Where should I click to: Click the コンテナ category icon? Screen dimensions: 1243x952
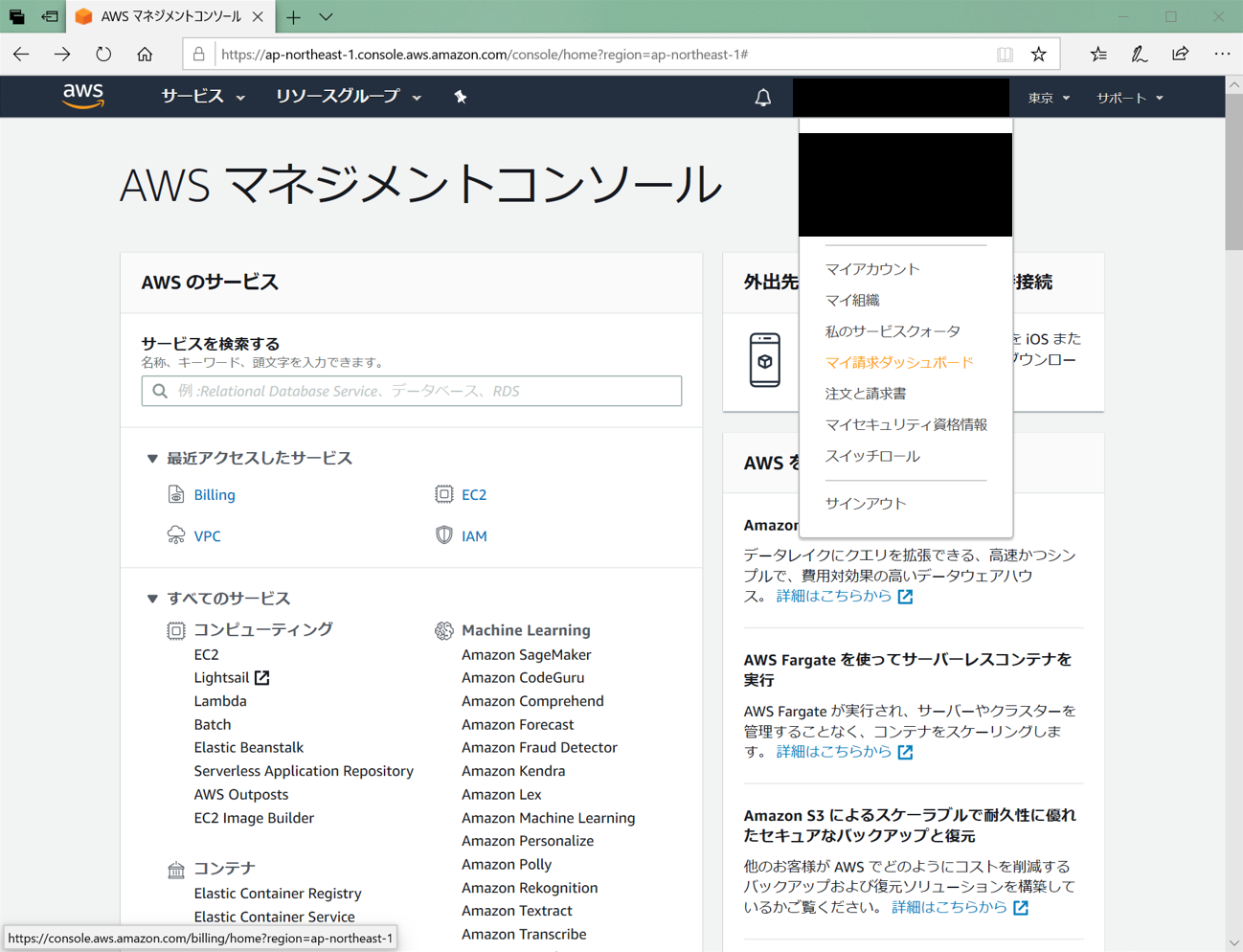point(176,869)
